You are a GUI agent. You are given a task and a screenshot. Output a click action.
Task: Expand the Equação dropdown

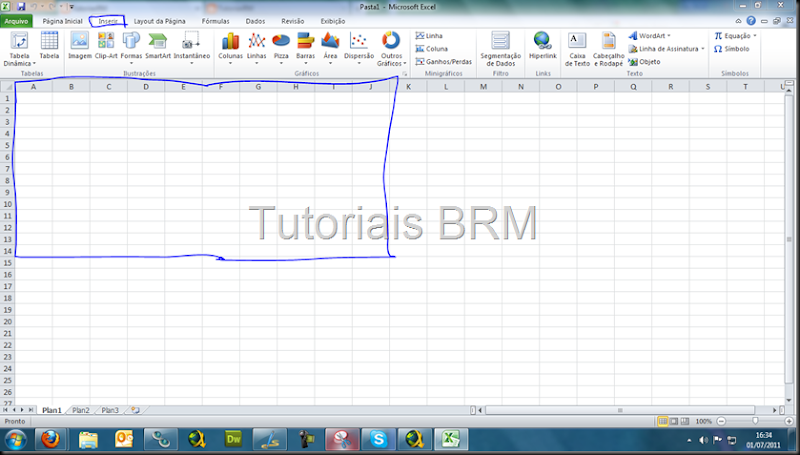coord(755,36)
